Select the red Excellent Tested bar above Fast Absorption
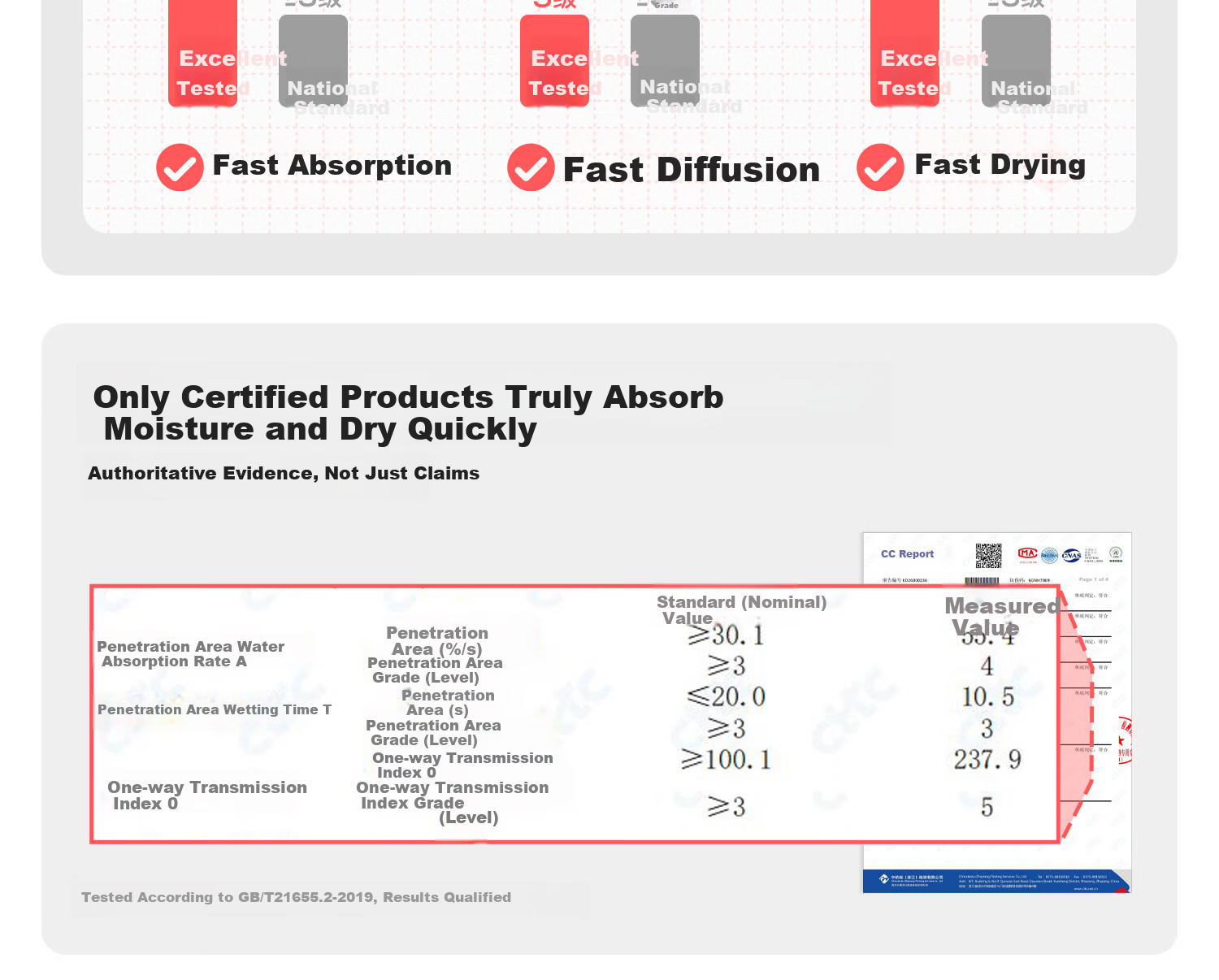1219x980 pixels. click(202, 53)
